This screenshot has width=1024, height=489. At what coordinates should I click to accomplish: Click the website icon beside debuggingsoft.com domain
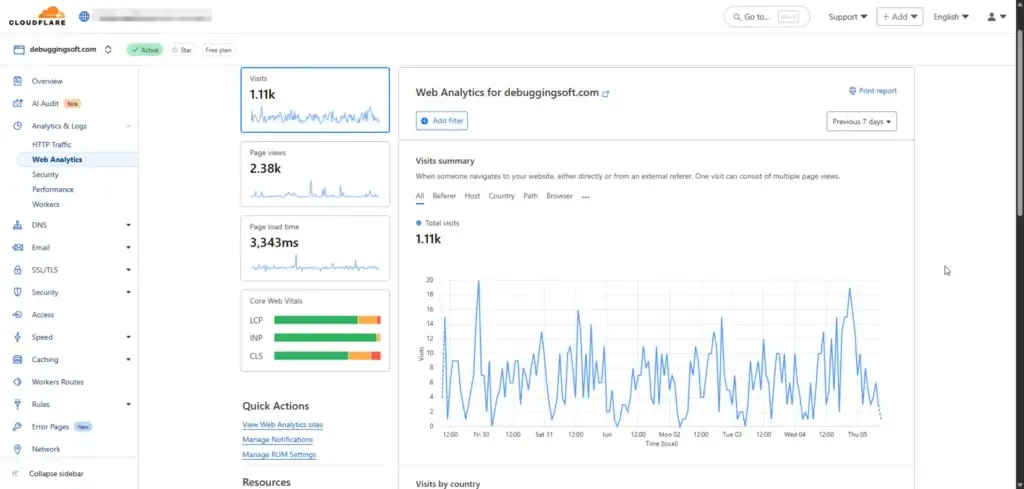[19, 50]
